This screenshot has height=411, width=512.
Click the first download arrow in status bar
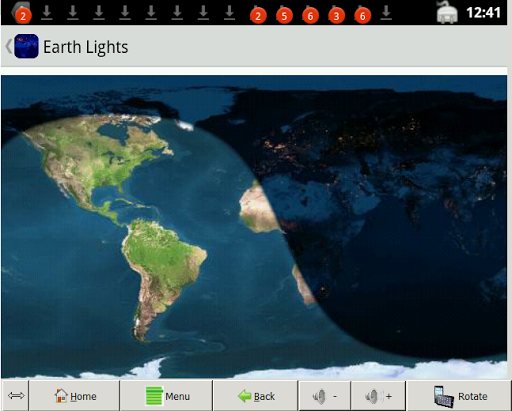[x=47, y=13]
